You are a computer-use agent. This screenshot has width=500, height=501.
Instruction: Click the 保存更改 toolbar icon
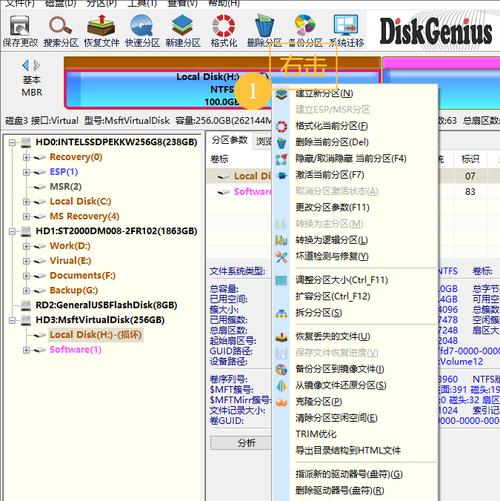(x=20, y=31)
